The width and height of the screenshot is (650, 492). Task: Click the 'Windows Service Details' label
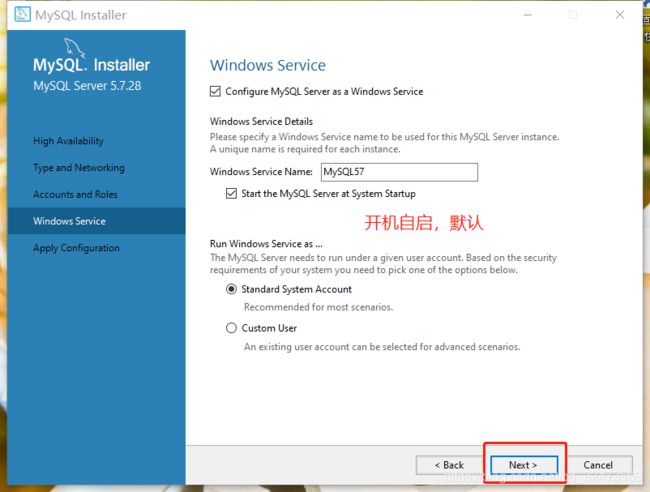click(x=261, y=121)
